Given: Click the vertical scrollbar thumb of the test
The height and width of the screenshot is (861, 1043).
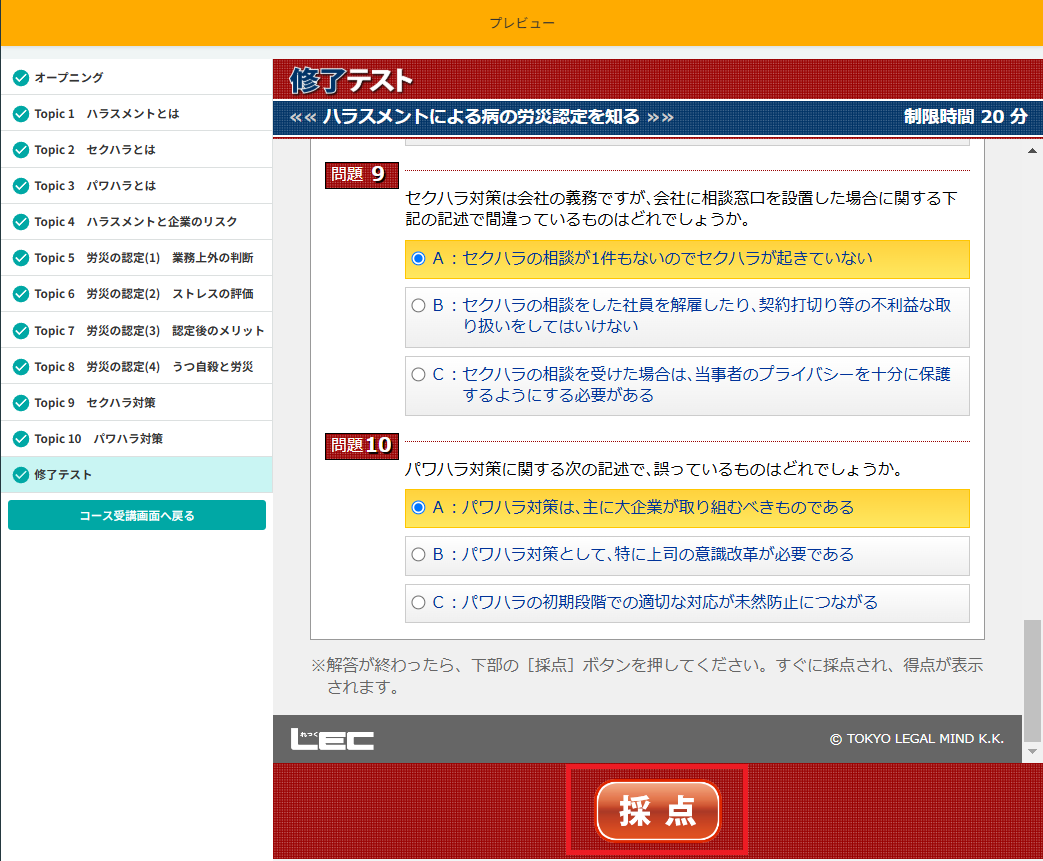Looking at the screenshot, I should 1032,680.
